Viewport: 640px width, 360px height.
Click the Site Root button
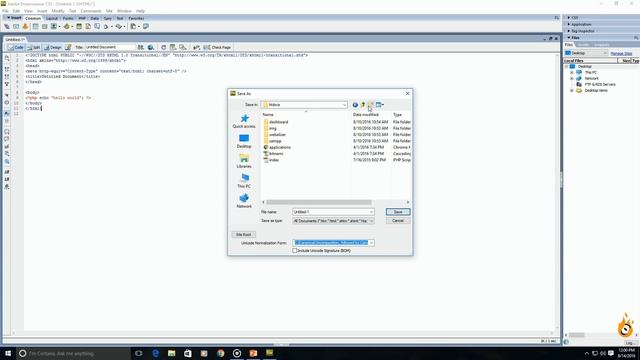244,235
